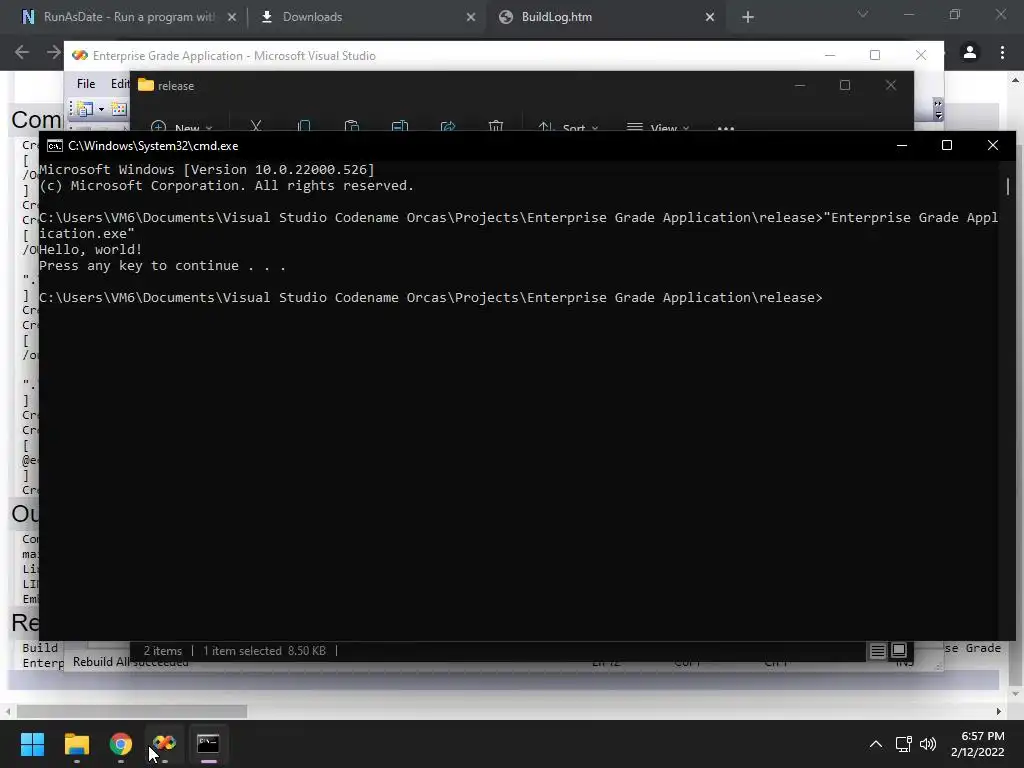This screenshot has width=1024, height=768.
Task: Click the share icon in the release Explorer window
Action: (x=448, y=126)
